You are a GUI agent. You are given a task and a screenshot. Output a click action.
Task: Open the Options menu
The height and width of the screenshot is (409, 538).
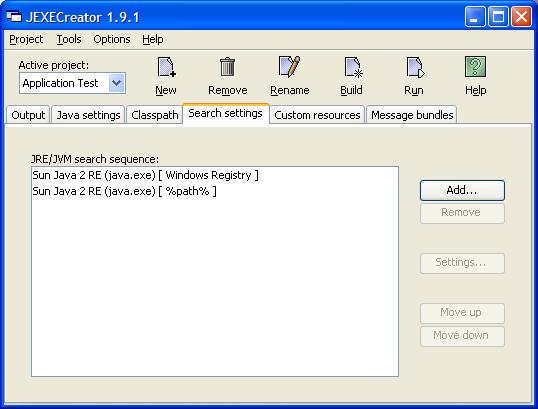(x=112, y=39)
